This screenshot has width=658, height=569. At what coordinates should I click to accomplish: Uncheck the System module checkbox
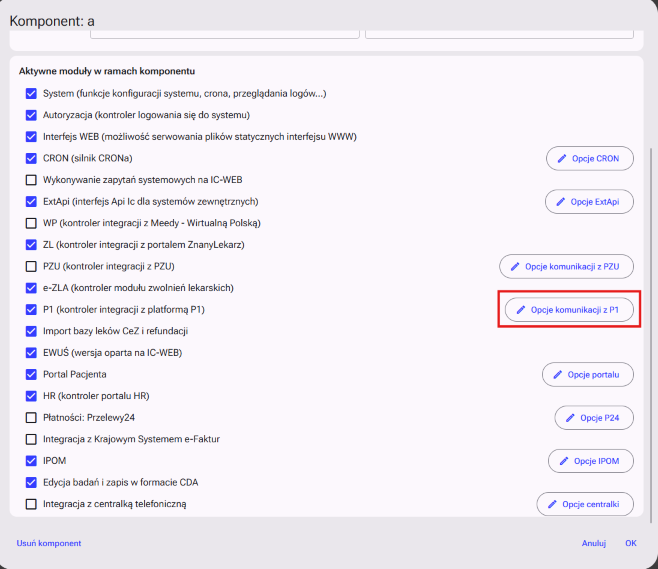31,93
